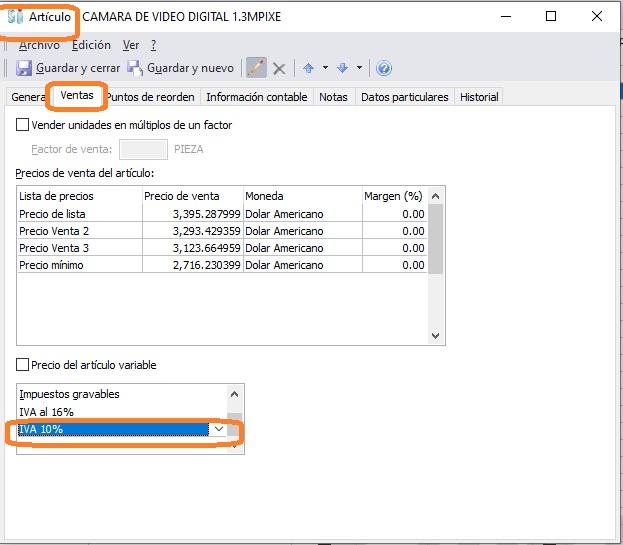
Task: Click the price list vertical scrollbar thumb
Action: tap(435, 239)
